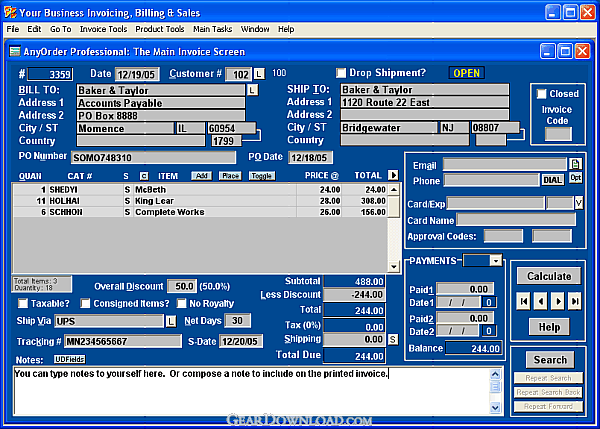Click the S button beside Shipping
This screenshot has height=429, width=600.
click(393, 339)
